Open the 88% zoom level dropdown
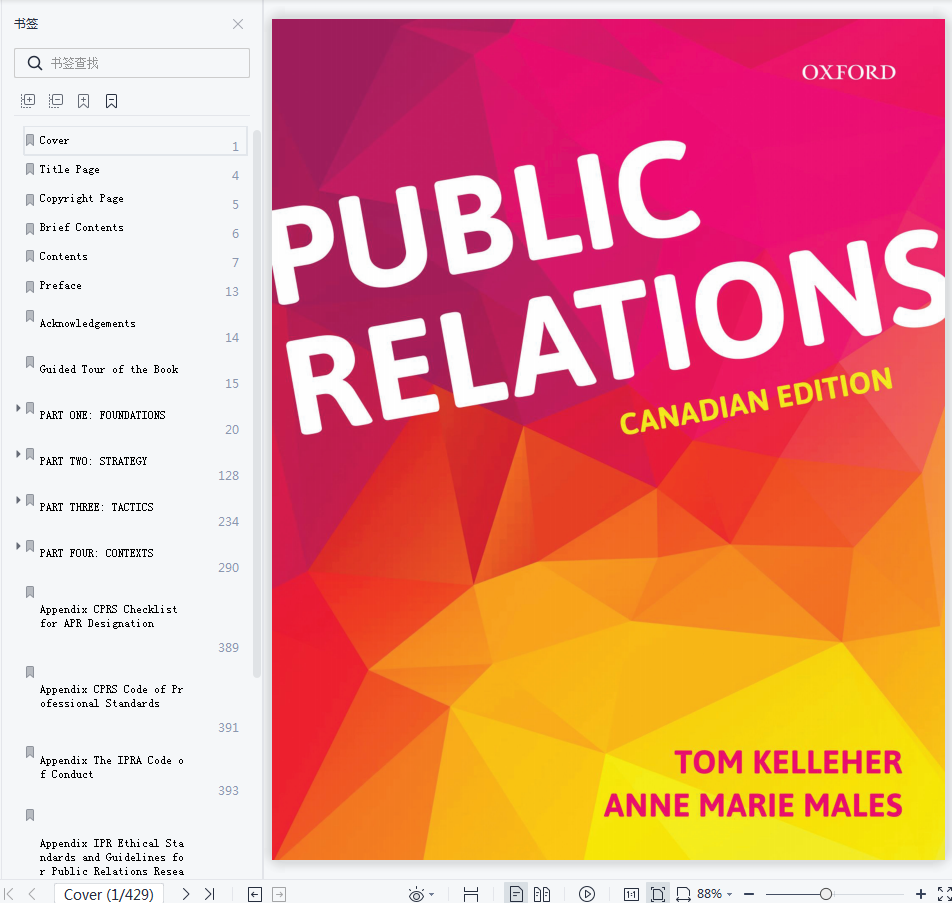The width and height of the screenshot is (952, 903). coord(715,894)
